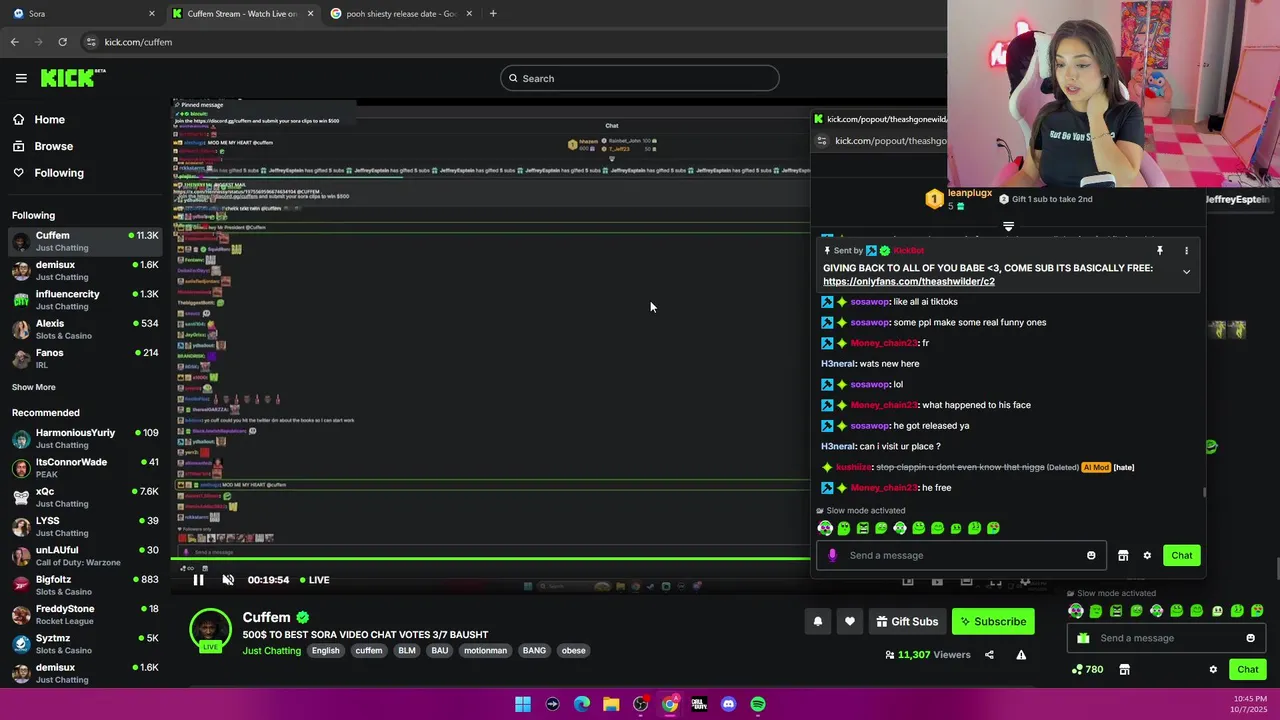The width and height of the screenshot is (1280, 720).
Task: Open Cuffem's profile avatar
Action: 211,630
